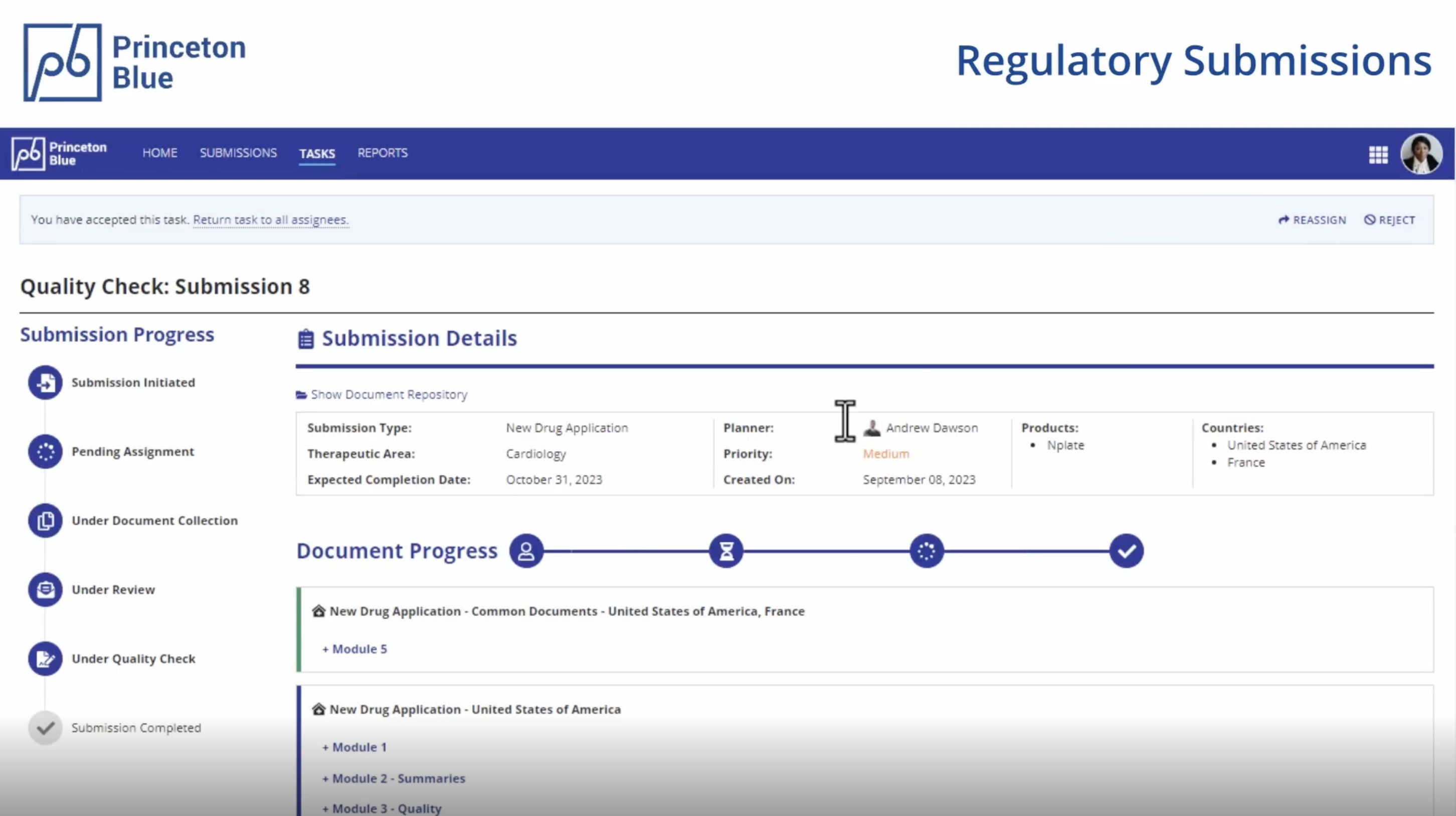Reject the accepted task
This screenshot has width=1456, height=816.
pos(1389,220)
